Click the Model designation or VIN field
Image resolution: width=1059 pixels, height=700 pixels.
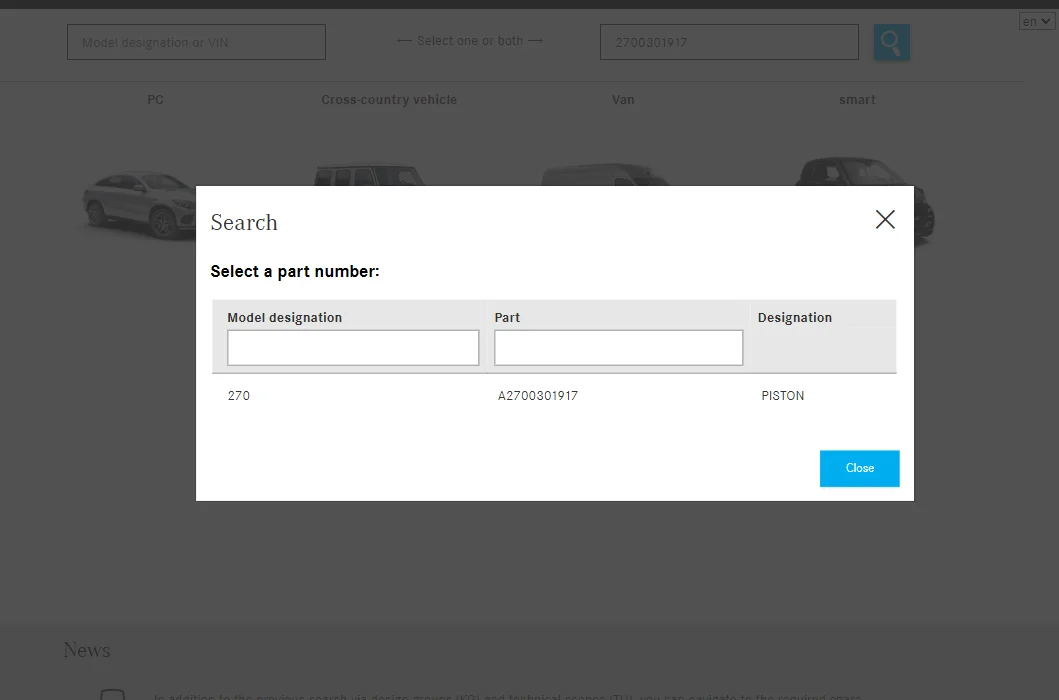[x=197, y=42]
